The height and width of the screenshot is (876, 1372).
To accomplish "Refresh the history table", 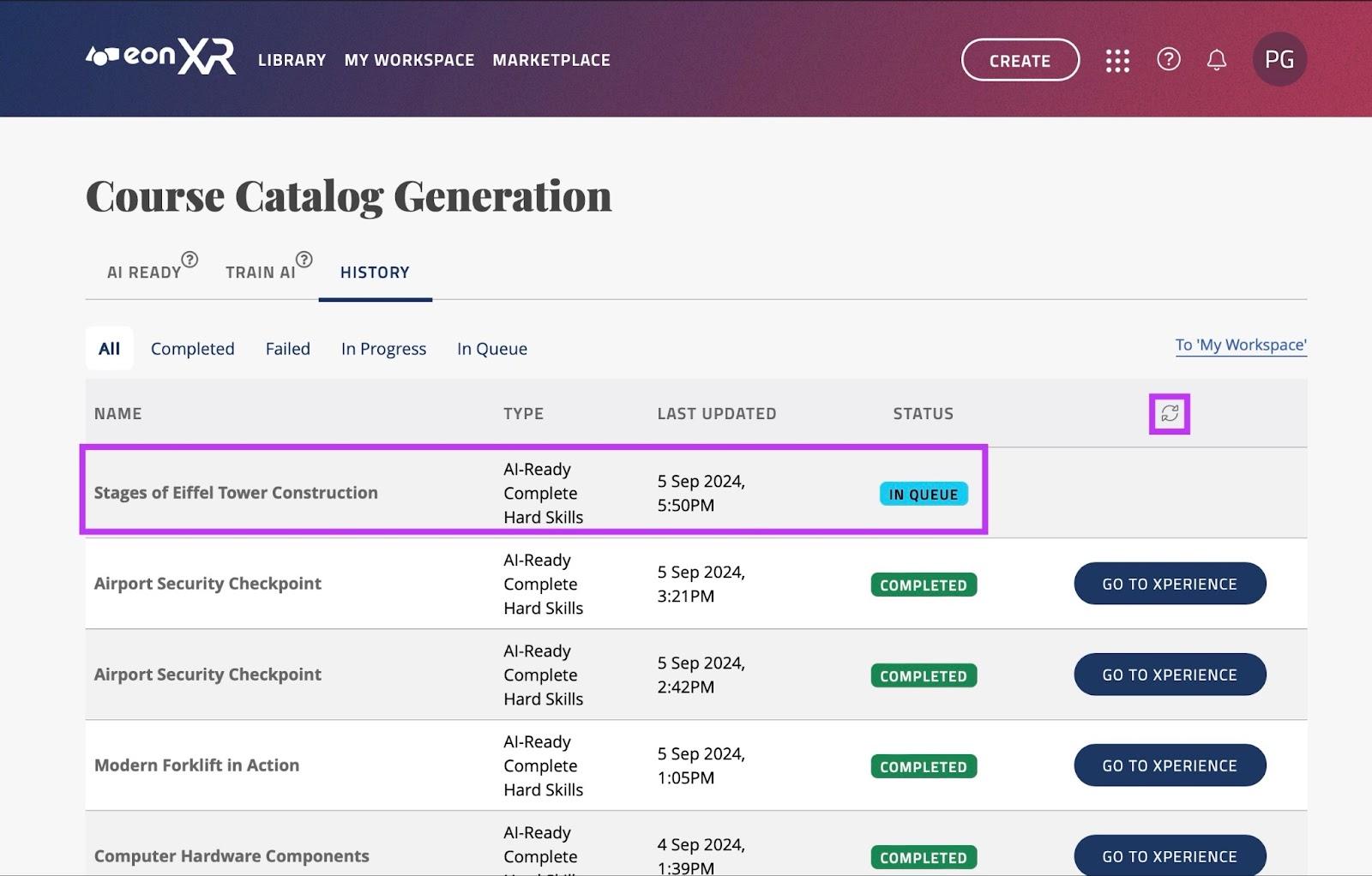I will [x=1170, y=414].
